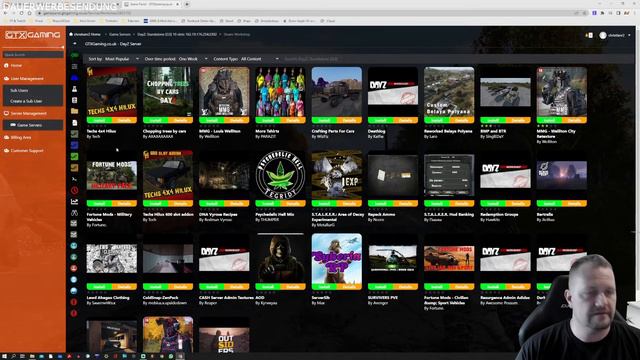
Task: View Details for BMP and BTR
Action: tap(518, 120)
